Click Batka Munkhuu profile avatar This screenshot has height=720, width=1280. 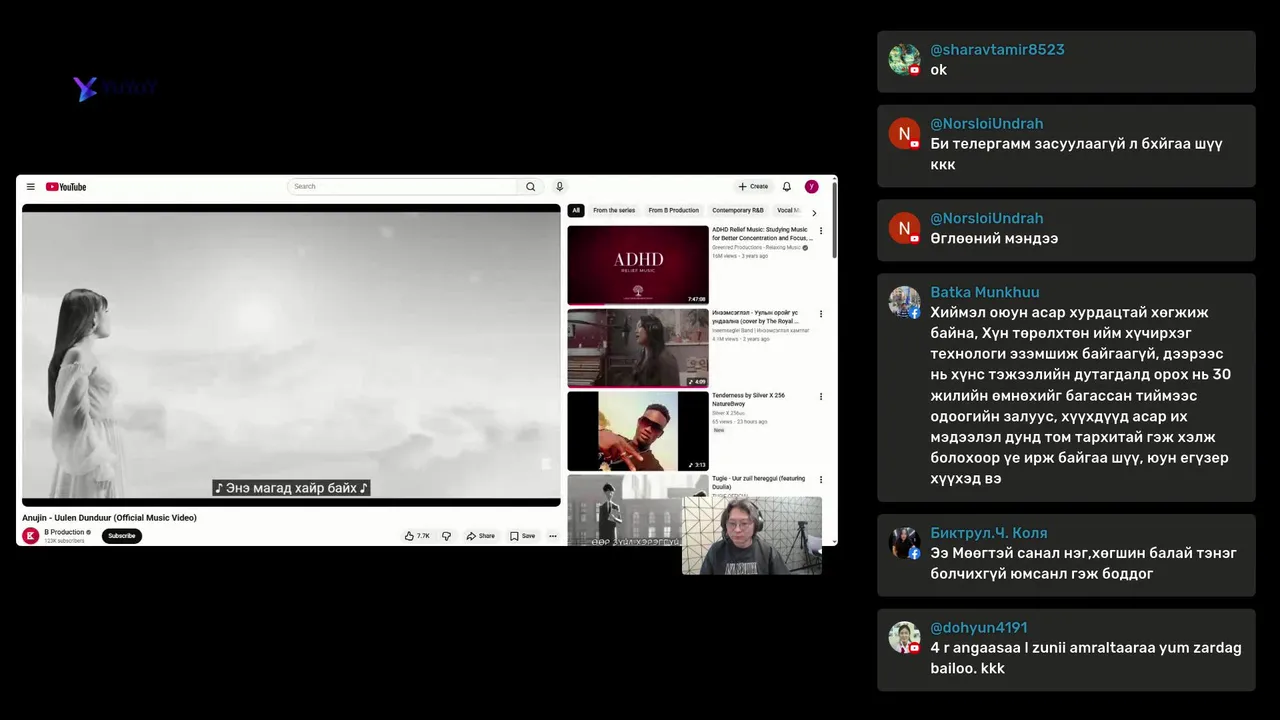(x=904, y=302)
